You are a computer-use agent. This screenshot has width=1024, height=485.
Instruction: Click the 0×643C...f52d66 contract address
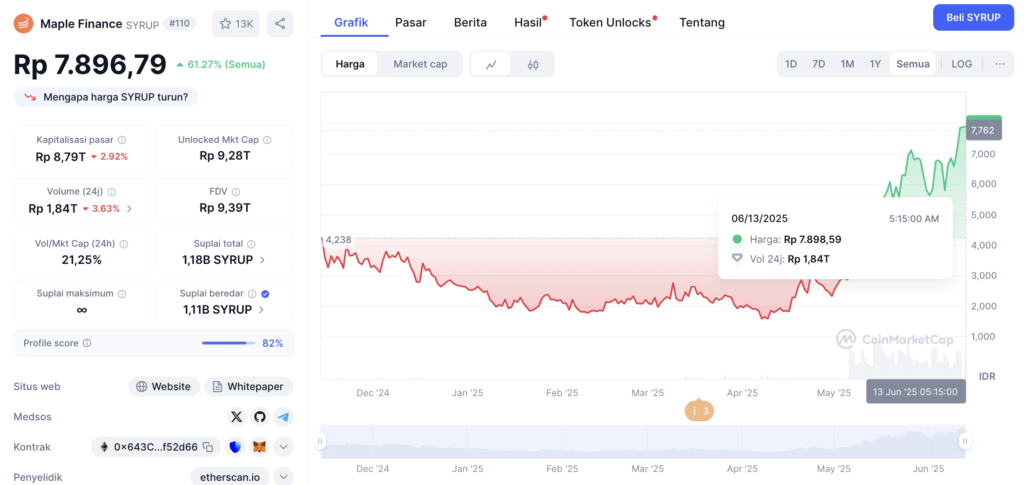(x=155, y=447)
